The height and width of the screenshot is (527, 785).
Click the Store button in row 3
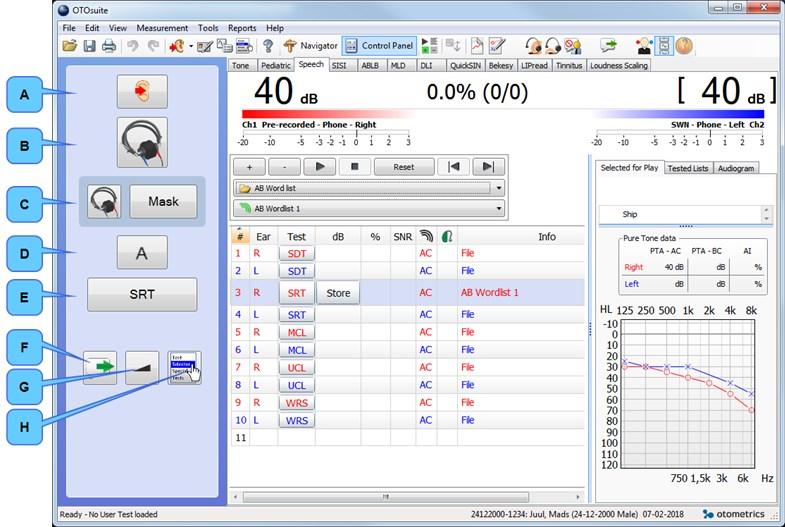338,293
